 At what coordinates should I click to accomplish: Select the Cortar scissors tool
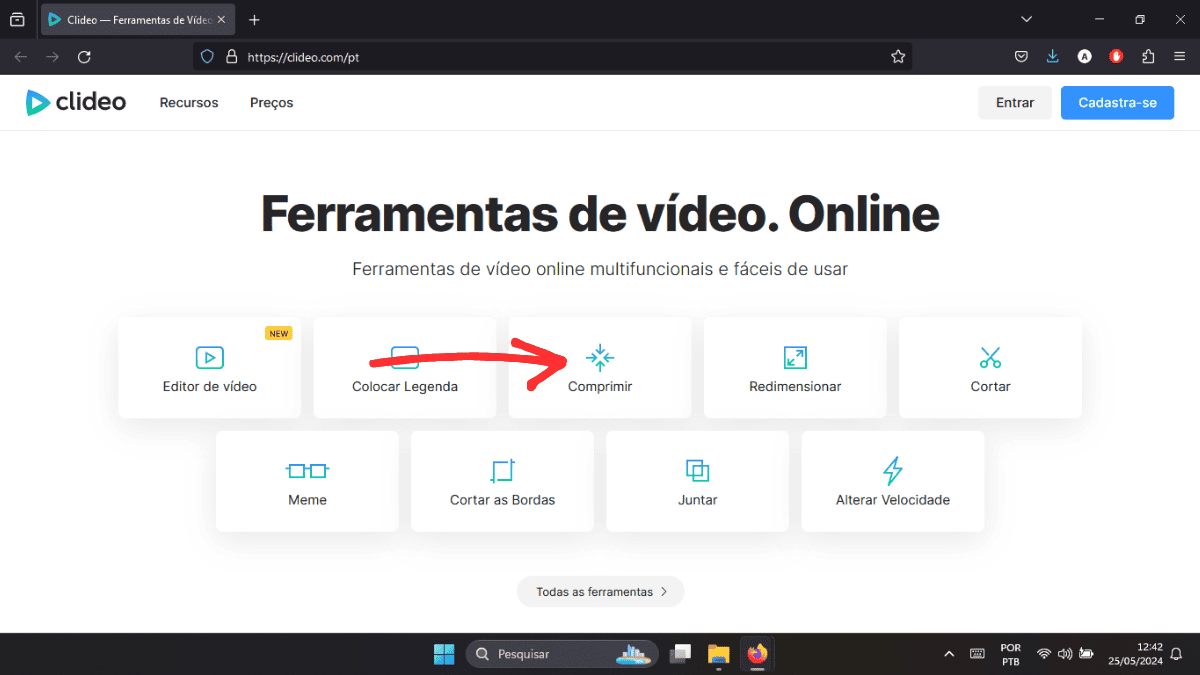[x=989, y=368]
